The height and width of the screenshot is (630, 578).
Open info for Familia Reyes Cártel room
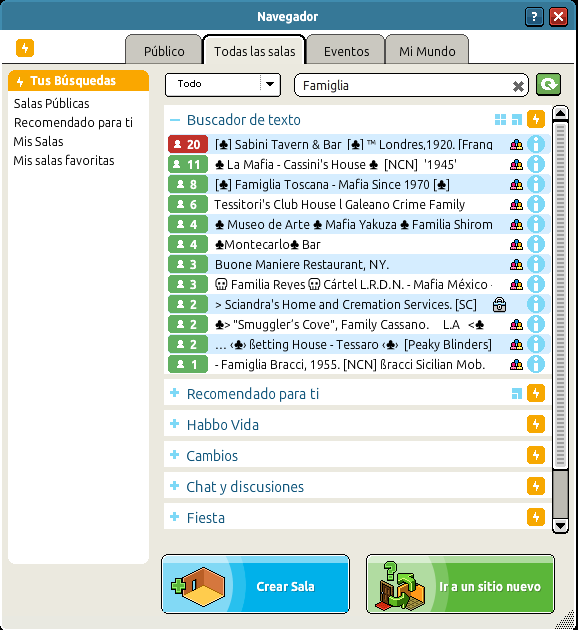(x=536, y=284)
